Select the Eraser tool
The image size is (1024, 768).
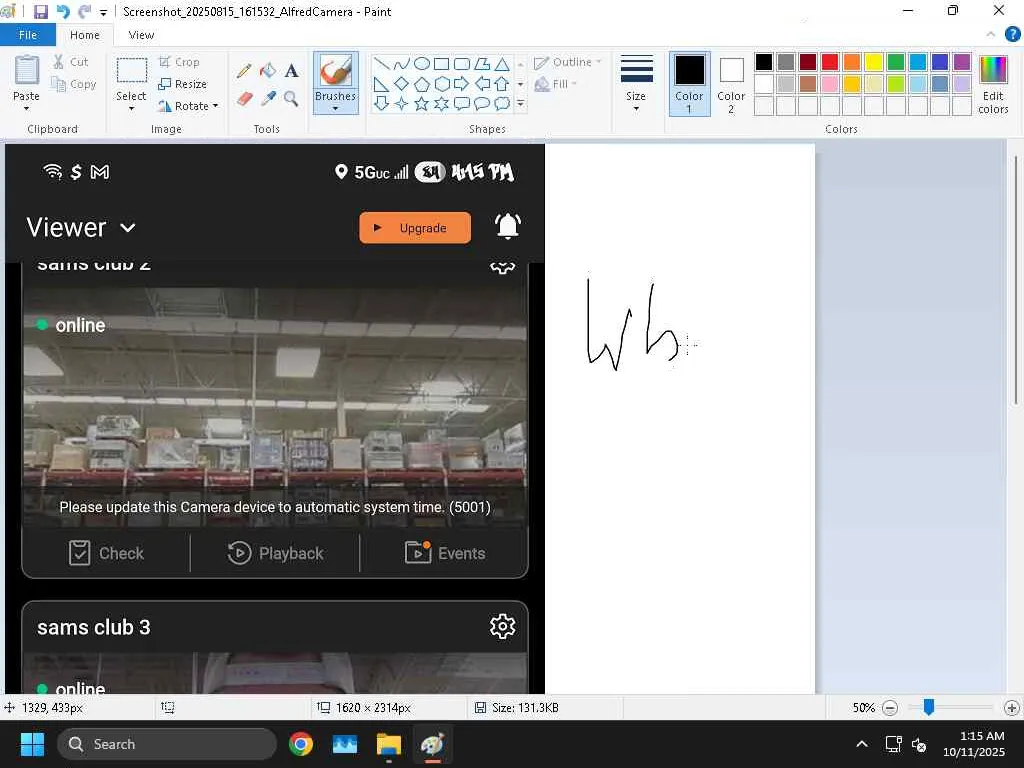point(244,99)
